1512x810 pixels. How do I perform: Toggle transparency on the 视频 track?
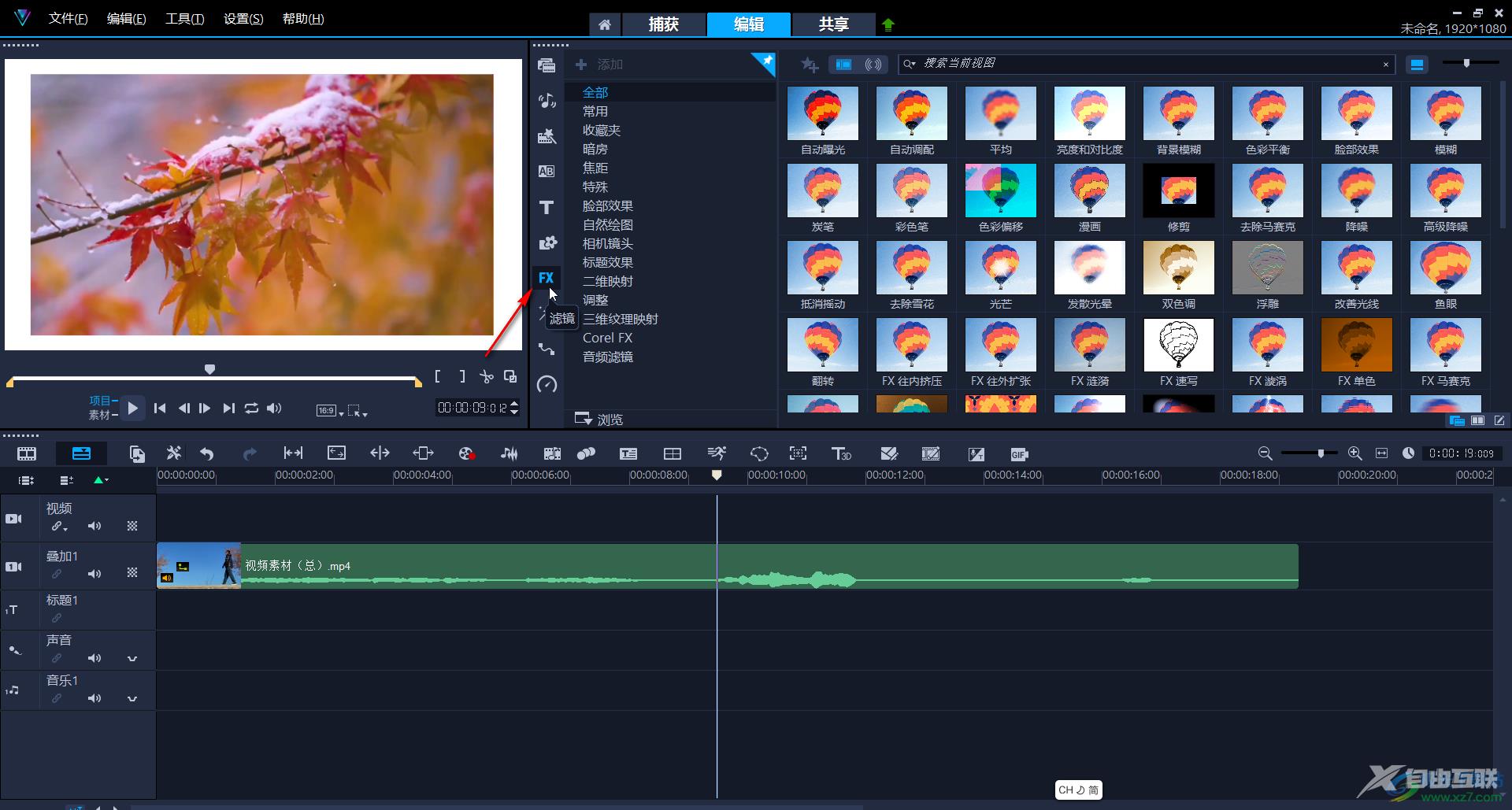click(132, 526)
